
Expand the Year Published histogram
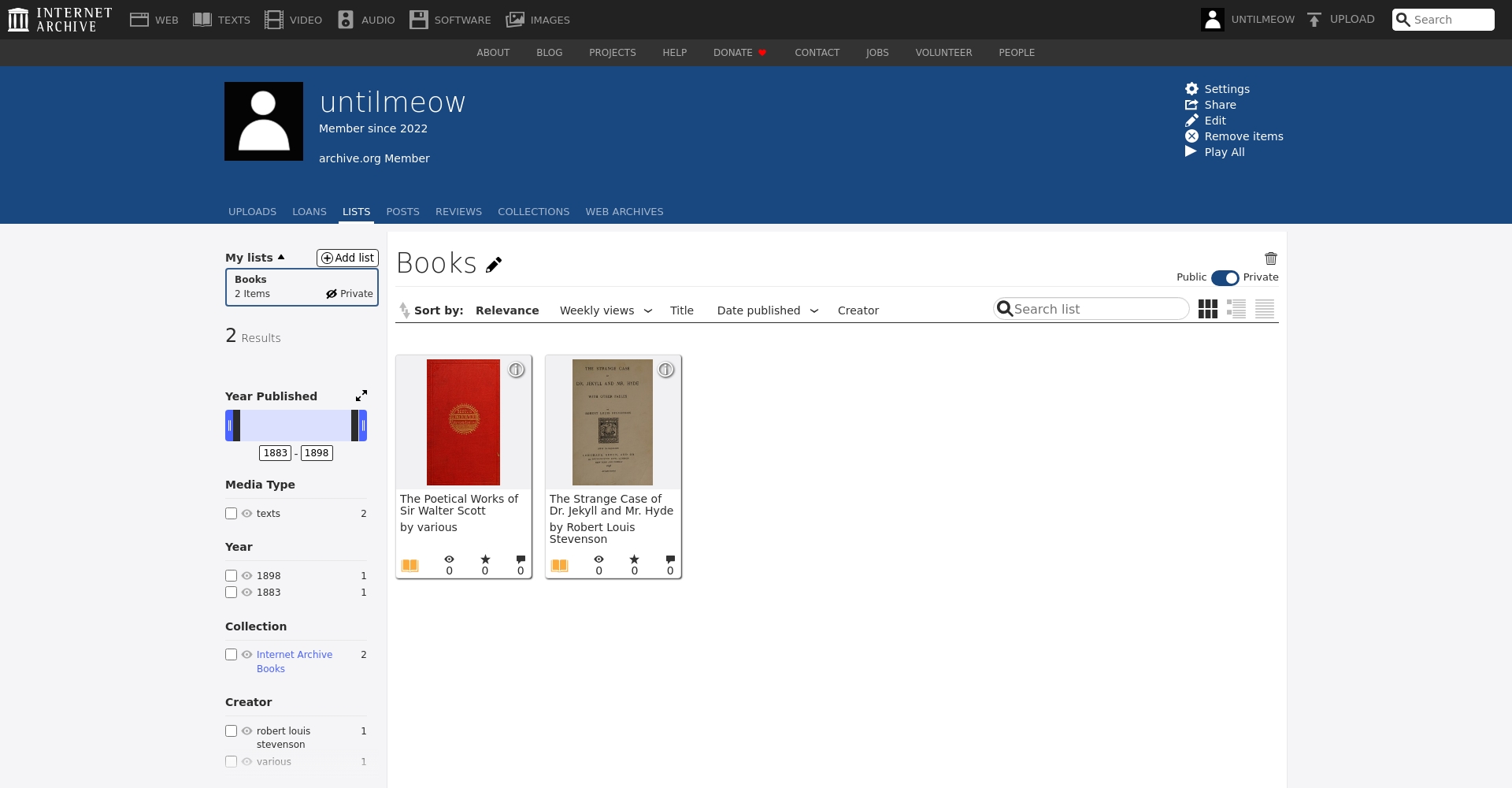tap(361, 396)
